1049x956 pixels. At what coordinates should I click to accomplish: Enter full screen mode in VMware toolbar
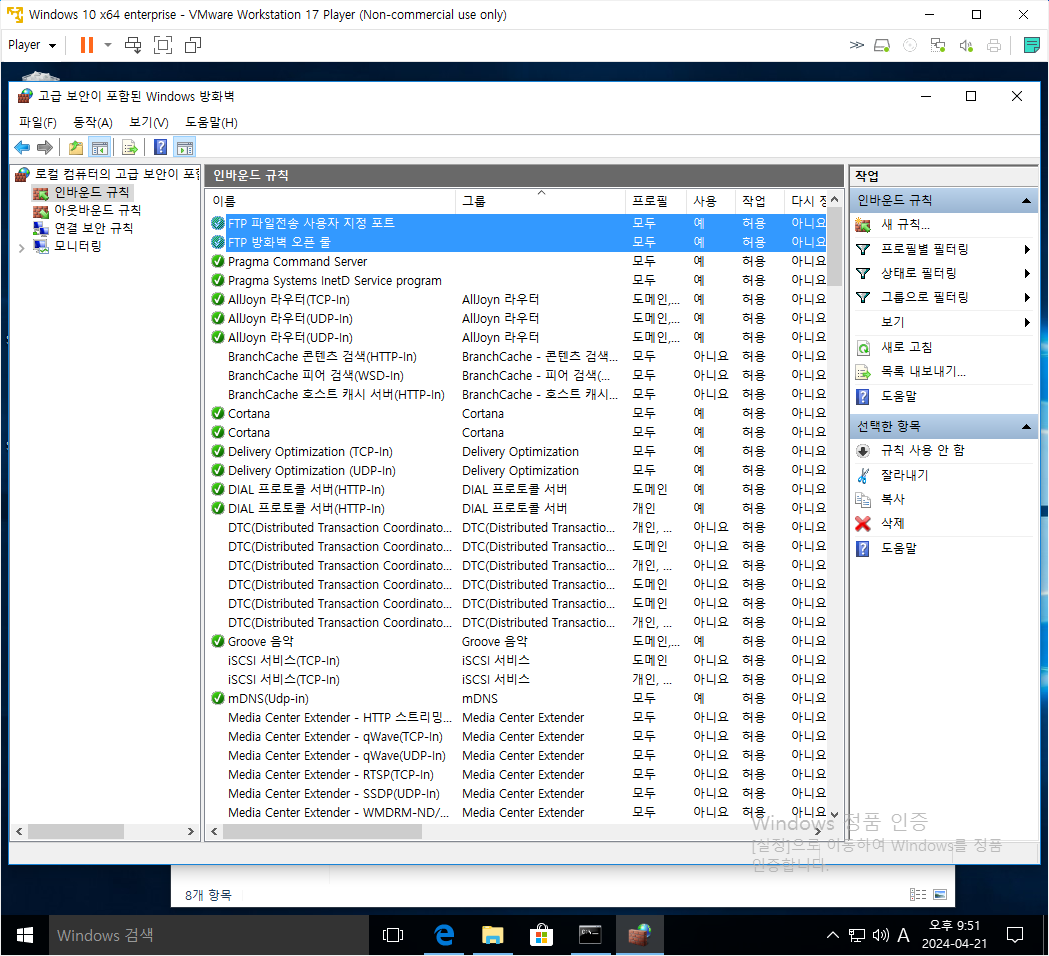[x=163, y=45]
